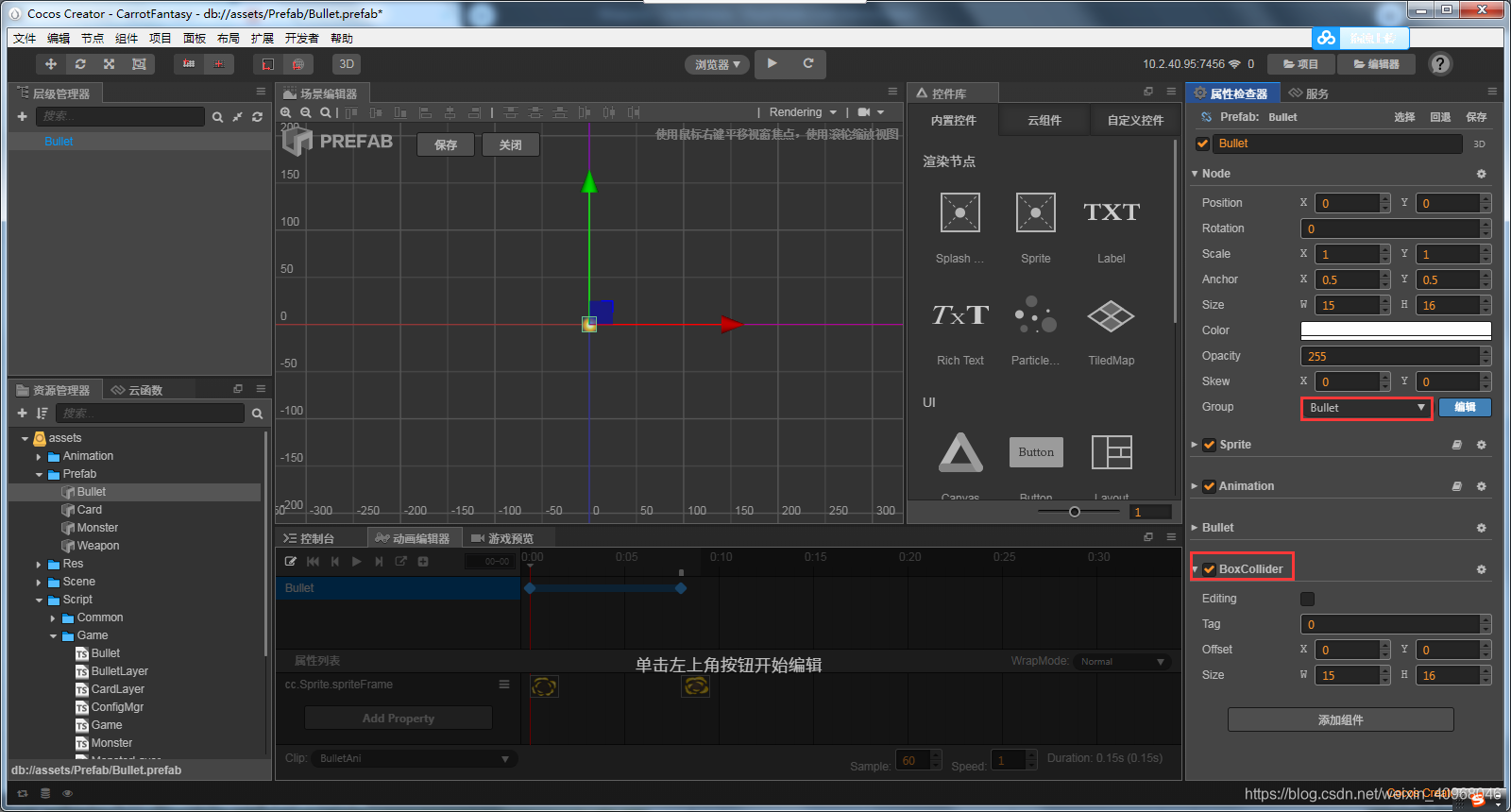Adjust the widget library zoom slider

[x=1075, y=512]
